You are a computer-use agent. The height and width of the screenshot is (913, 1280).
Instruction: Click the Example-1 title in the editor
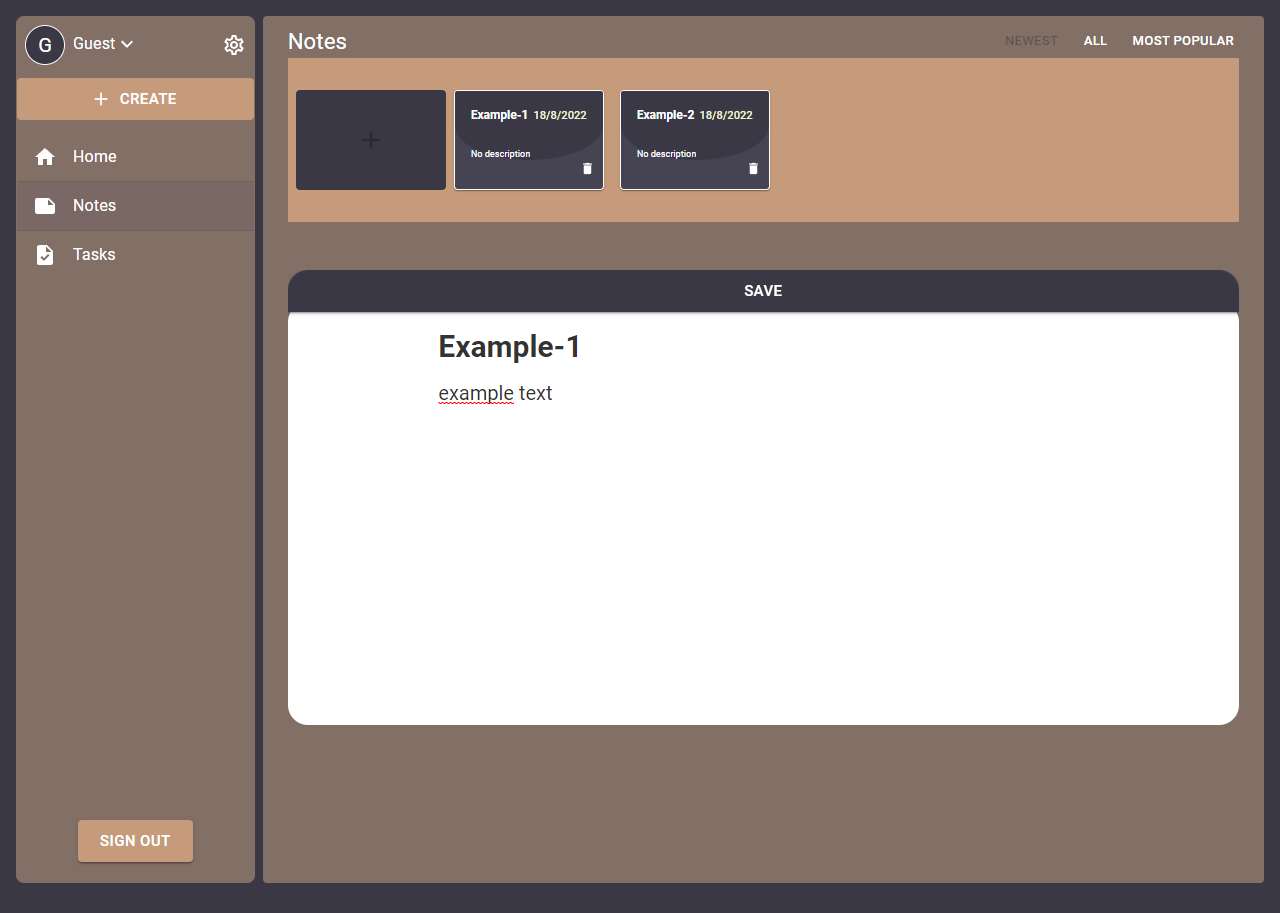click(x=508, y=347)
